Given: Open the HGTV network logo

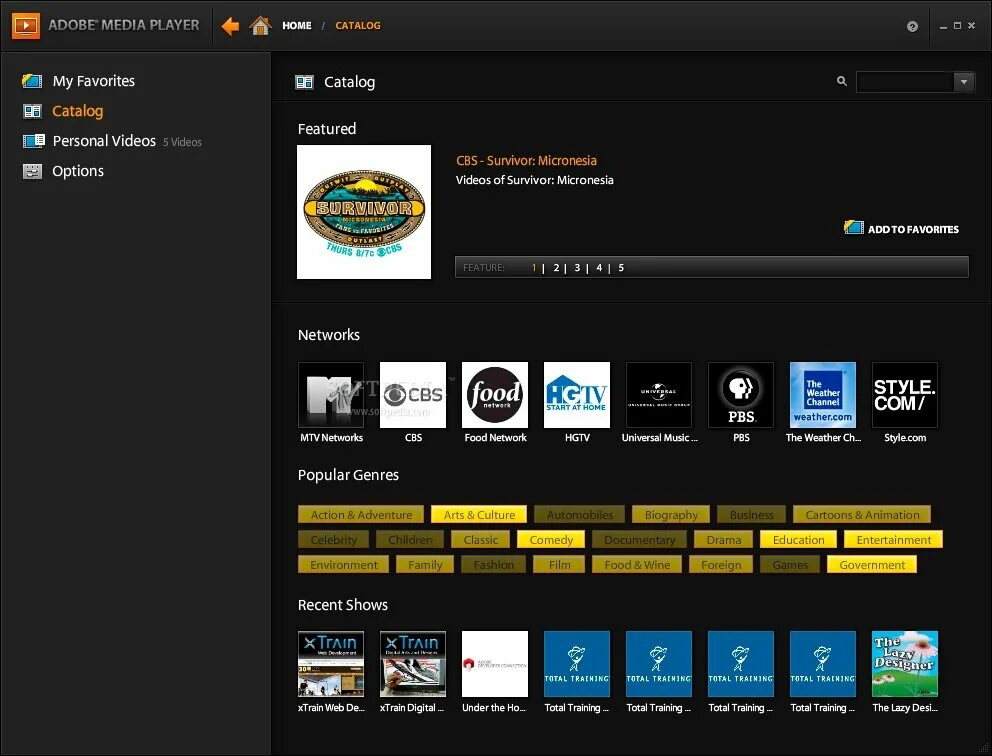Looking at the screenshot, I should pos(577,395).
